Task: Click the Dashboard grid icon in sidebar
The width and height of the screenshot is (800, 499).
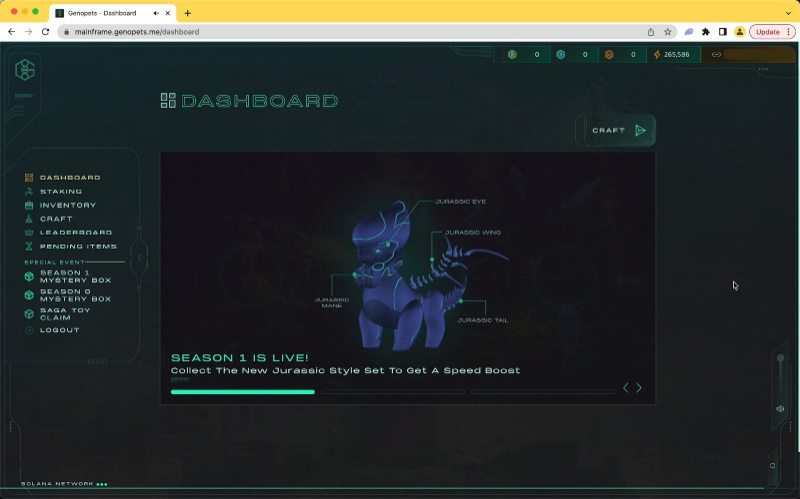Action: pyautogui.click(x=29, y=178)
